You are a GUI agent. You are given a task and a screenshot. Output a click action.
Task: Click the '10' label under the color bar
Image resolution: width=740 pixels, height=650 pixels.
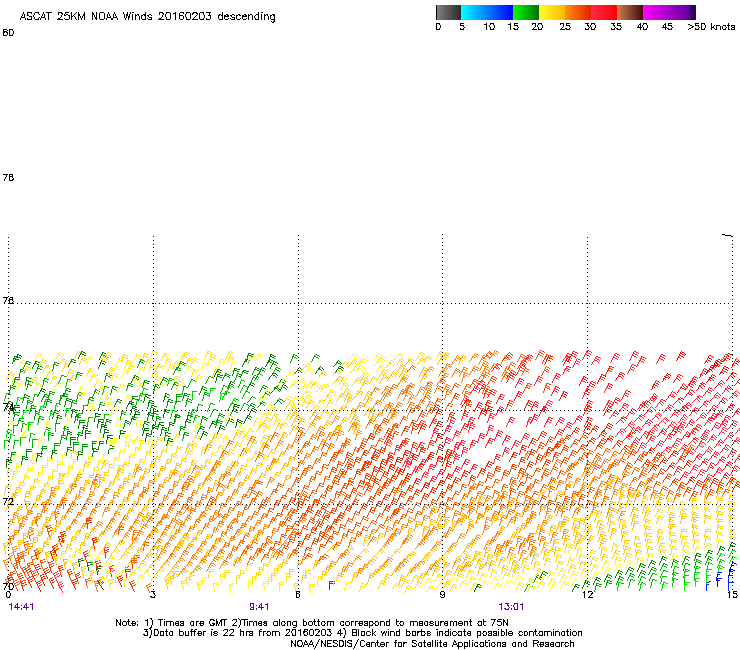pos(489,27)
